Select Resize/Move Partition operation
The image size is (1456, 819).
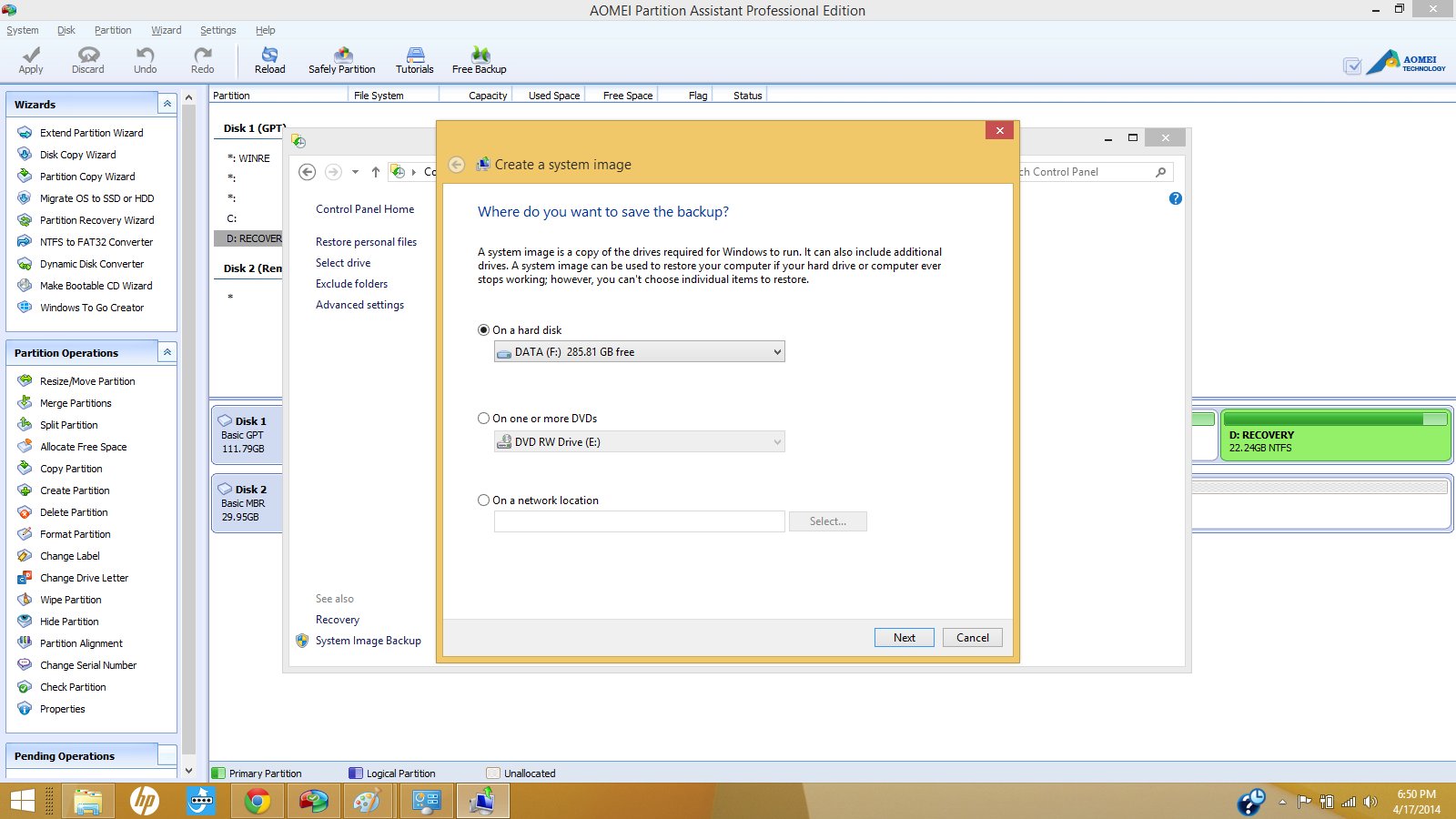pyautogui.click(x=87, y=381)
